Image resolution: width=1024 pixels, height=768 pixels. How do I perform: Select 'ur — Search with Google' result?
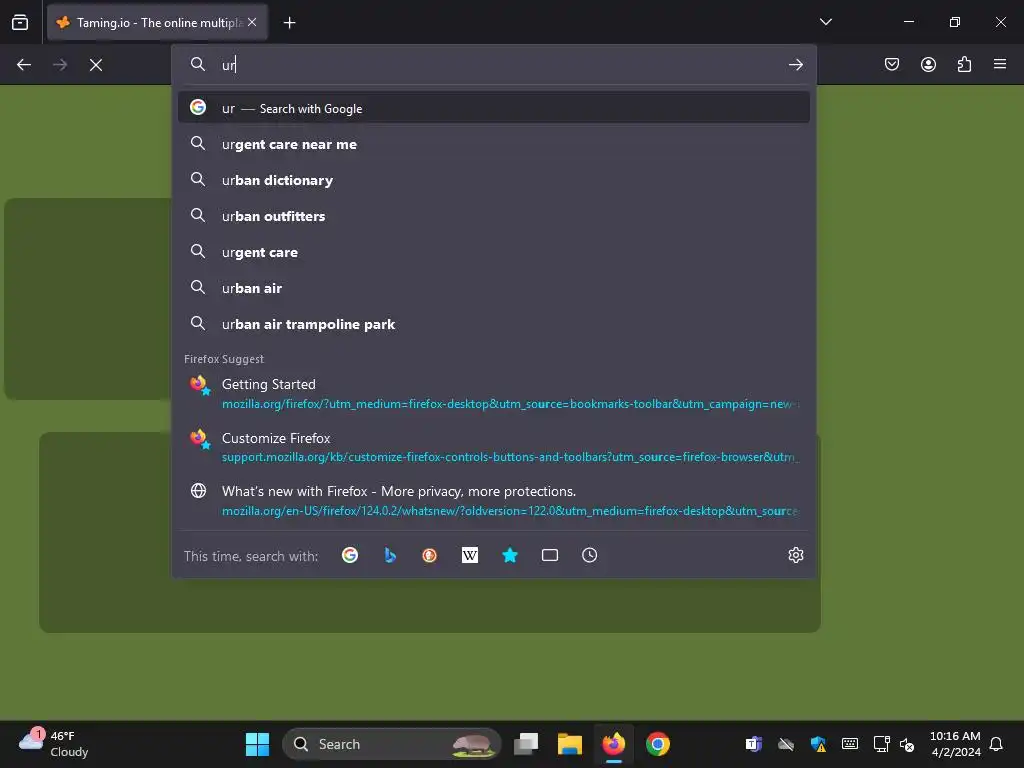click(494, 108)
